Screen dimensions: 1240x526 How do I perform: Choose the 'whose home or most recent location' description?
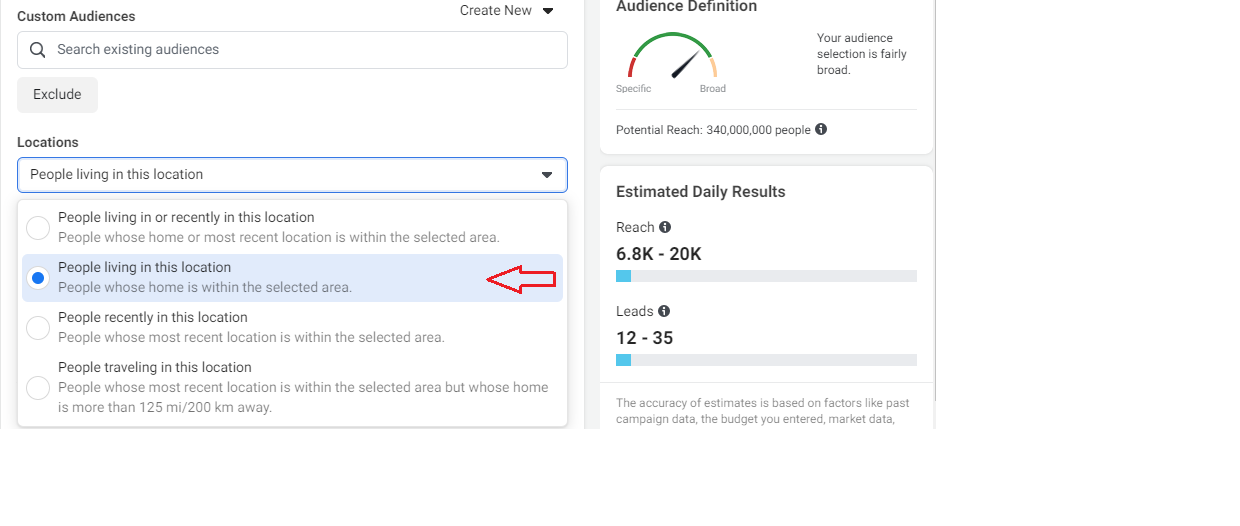pos(278,238)
